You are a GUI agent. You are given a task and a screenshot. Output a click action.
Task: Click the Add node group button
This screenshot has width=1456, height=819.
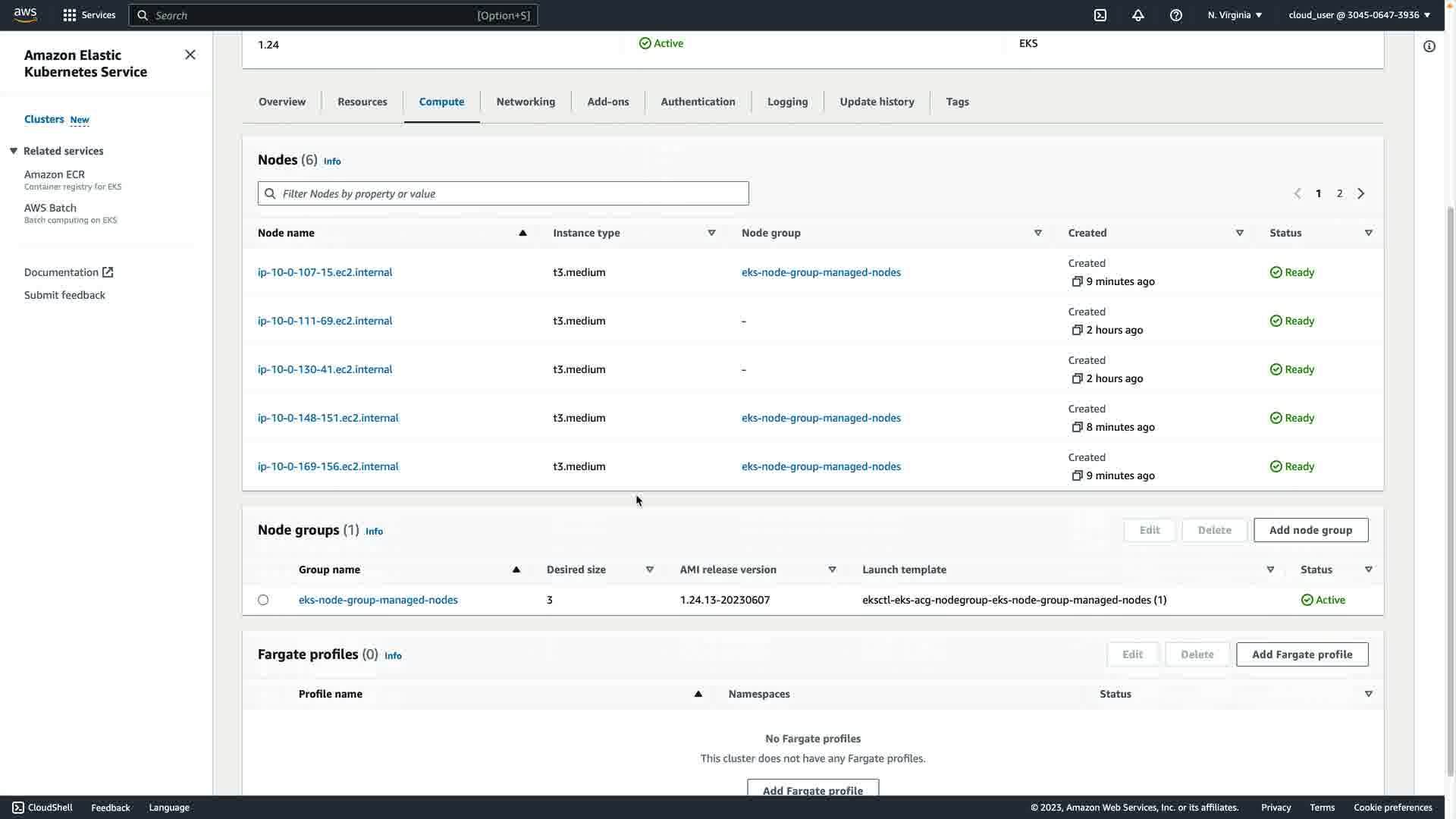(1310, 530)
